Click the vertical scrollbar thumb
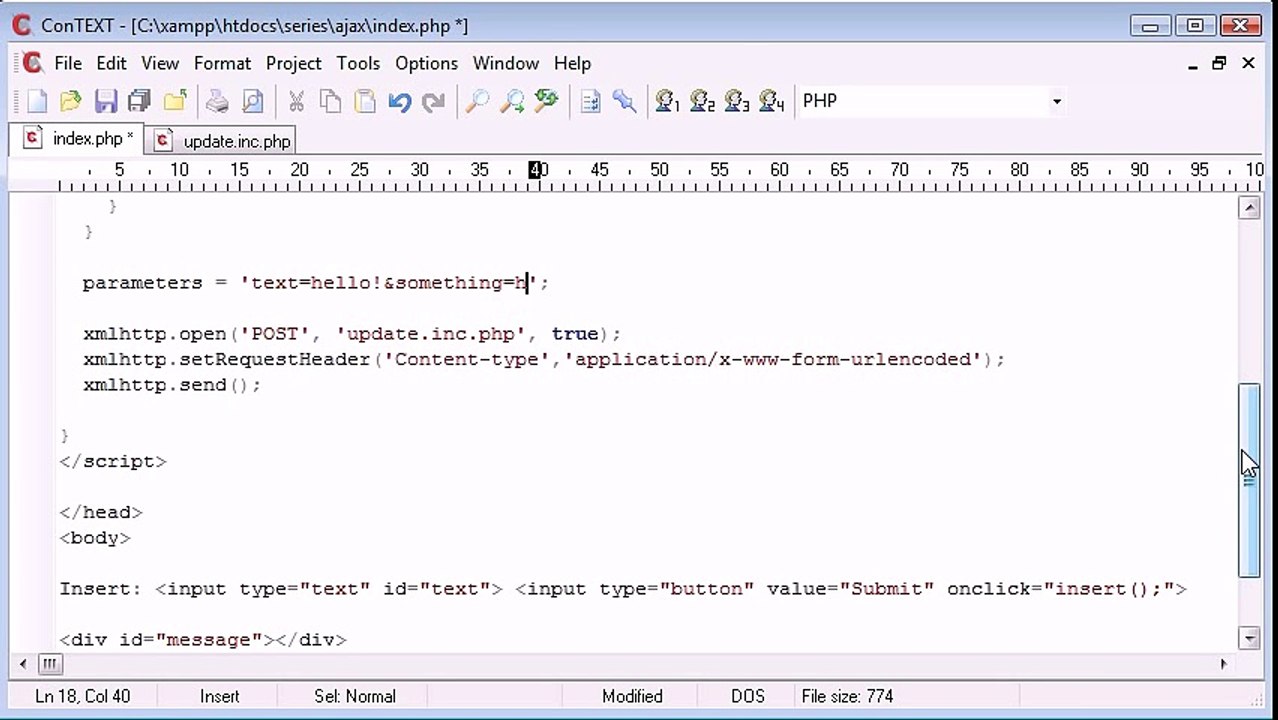 1249,480
